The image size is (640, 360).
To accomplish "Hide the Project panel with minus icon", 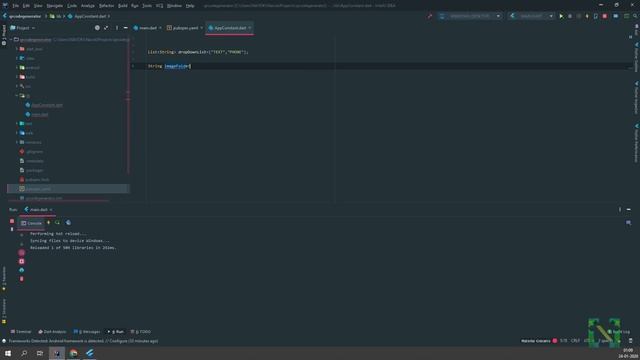I will point(126,28).
